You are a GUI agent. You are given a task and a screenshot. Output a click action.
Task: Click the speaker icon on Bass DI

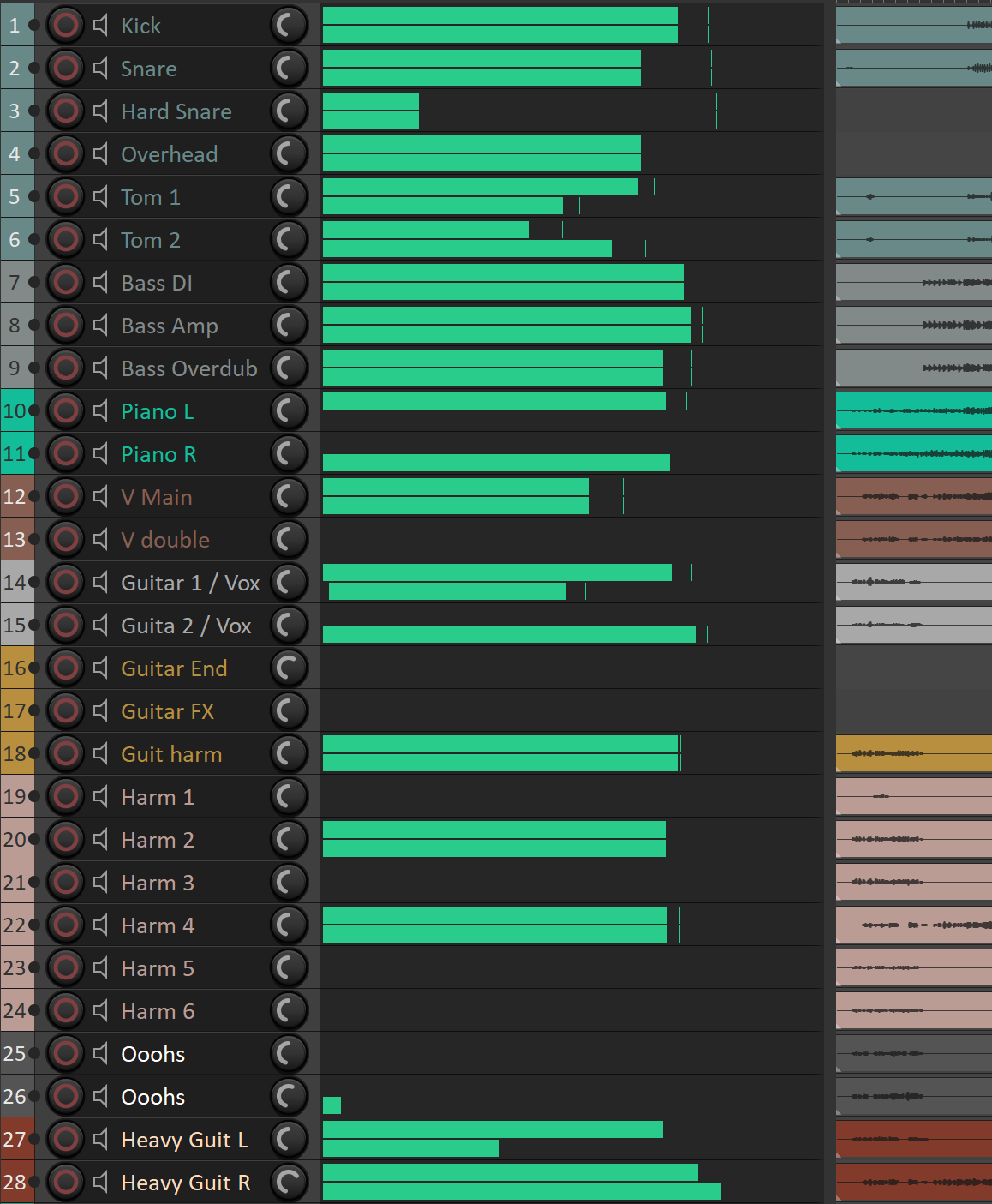(x=100, y=283)
